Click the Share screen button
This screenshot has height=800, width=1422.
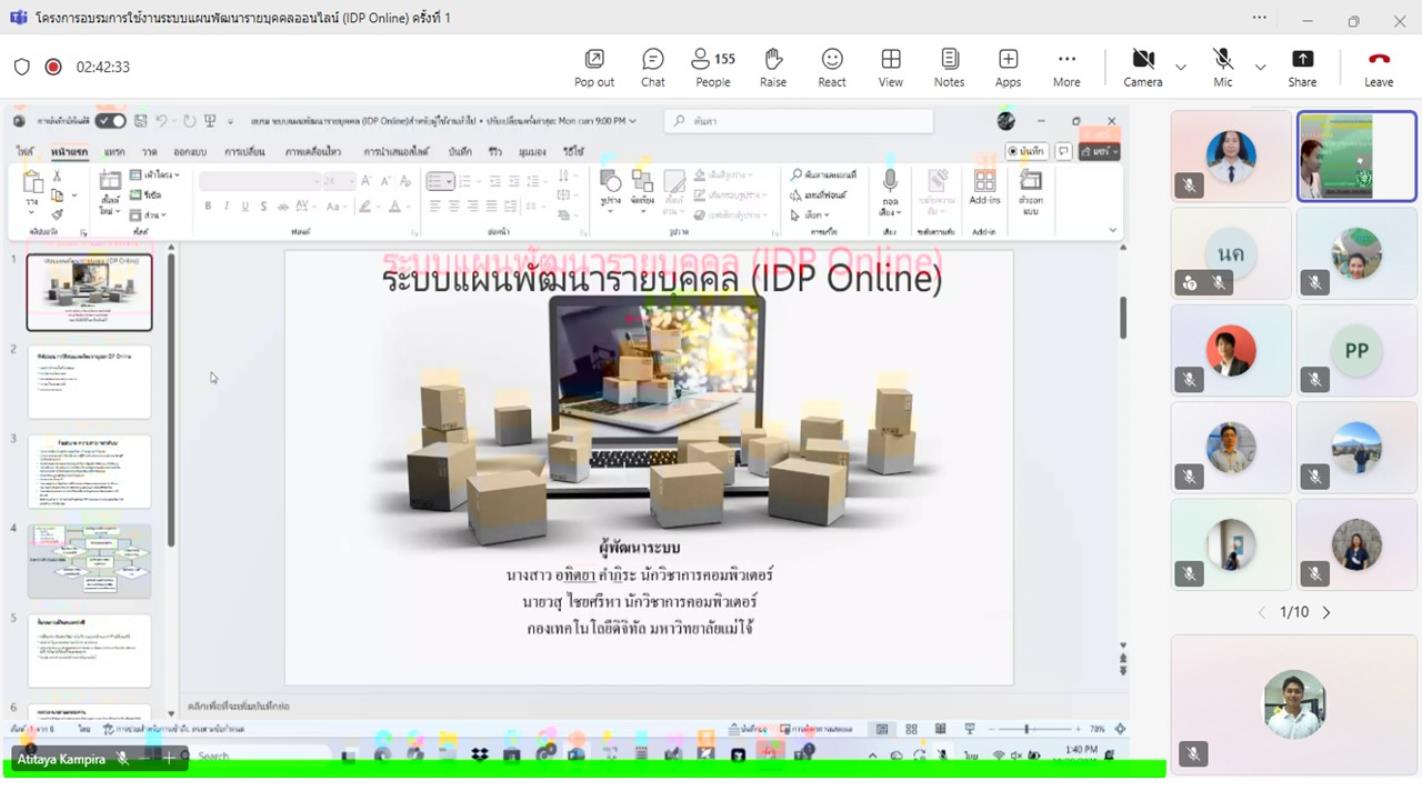click(x=1301, y=67)
